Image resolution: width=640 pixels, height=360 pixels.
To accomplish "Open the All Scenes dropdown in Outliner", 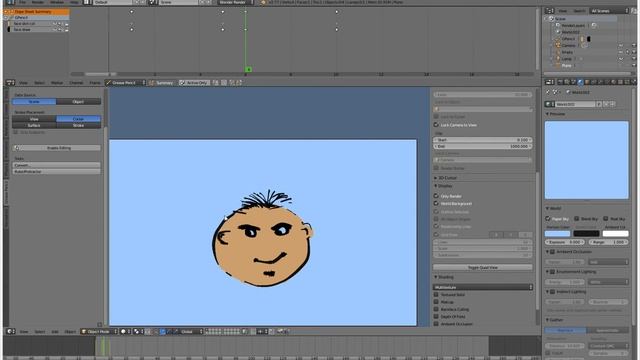I will pos(609,11).
